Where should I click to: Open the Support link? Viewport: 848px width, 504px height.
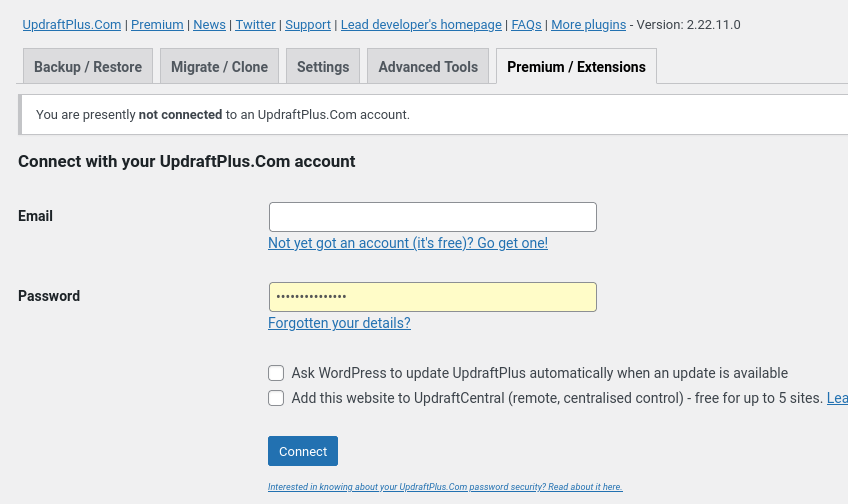coord(308,24)
